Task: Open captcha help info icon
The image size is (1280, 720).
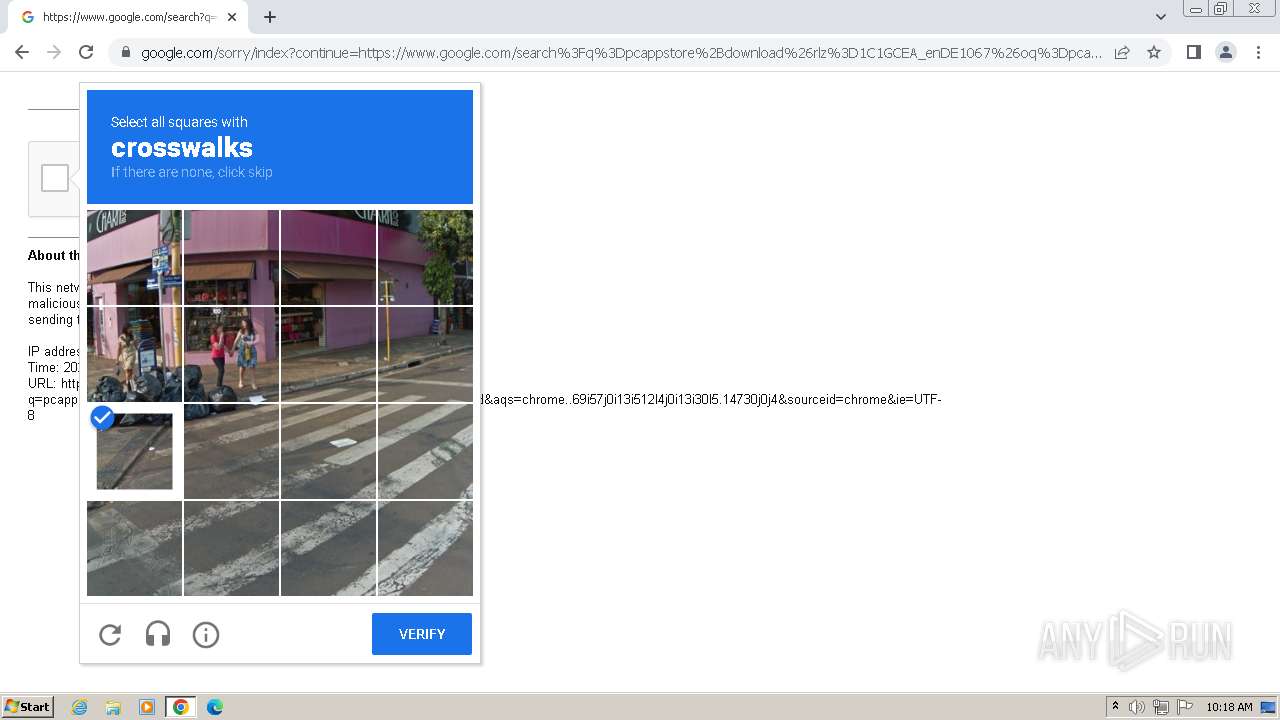Action: 206,634
